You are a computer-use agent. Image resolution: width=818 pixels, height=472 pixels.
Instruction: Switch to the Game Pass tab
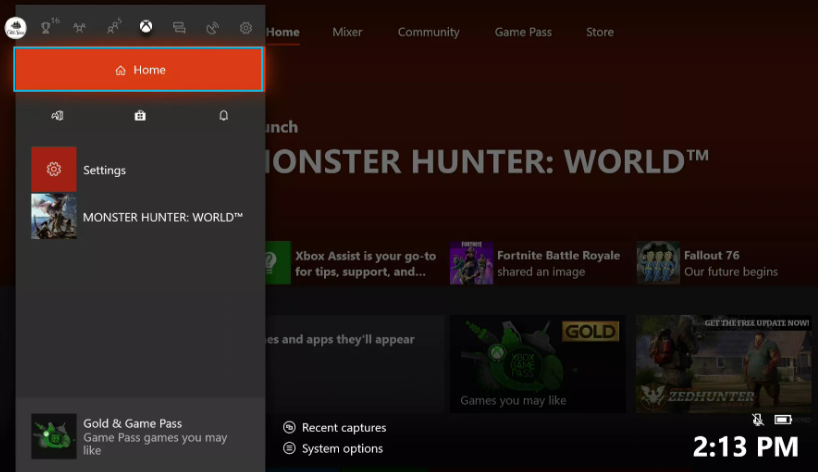point(523,32)
